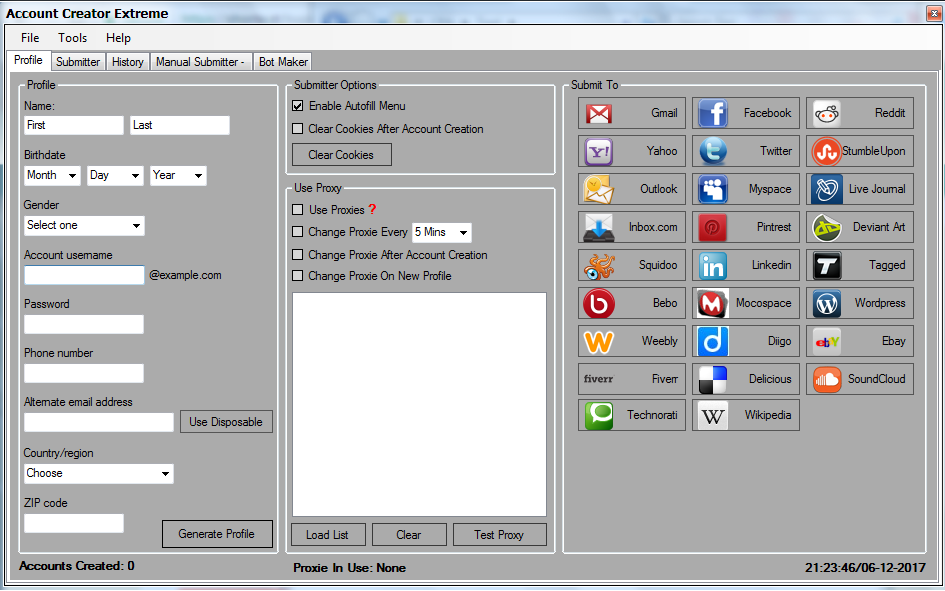The height and width of the screenshot is (591, 945).
Task: Select the Linkedin icon
Action: pos(713,265)
